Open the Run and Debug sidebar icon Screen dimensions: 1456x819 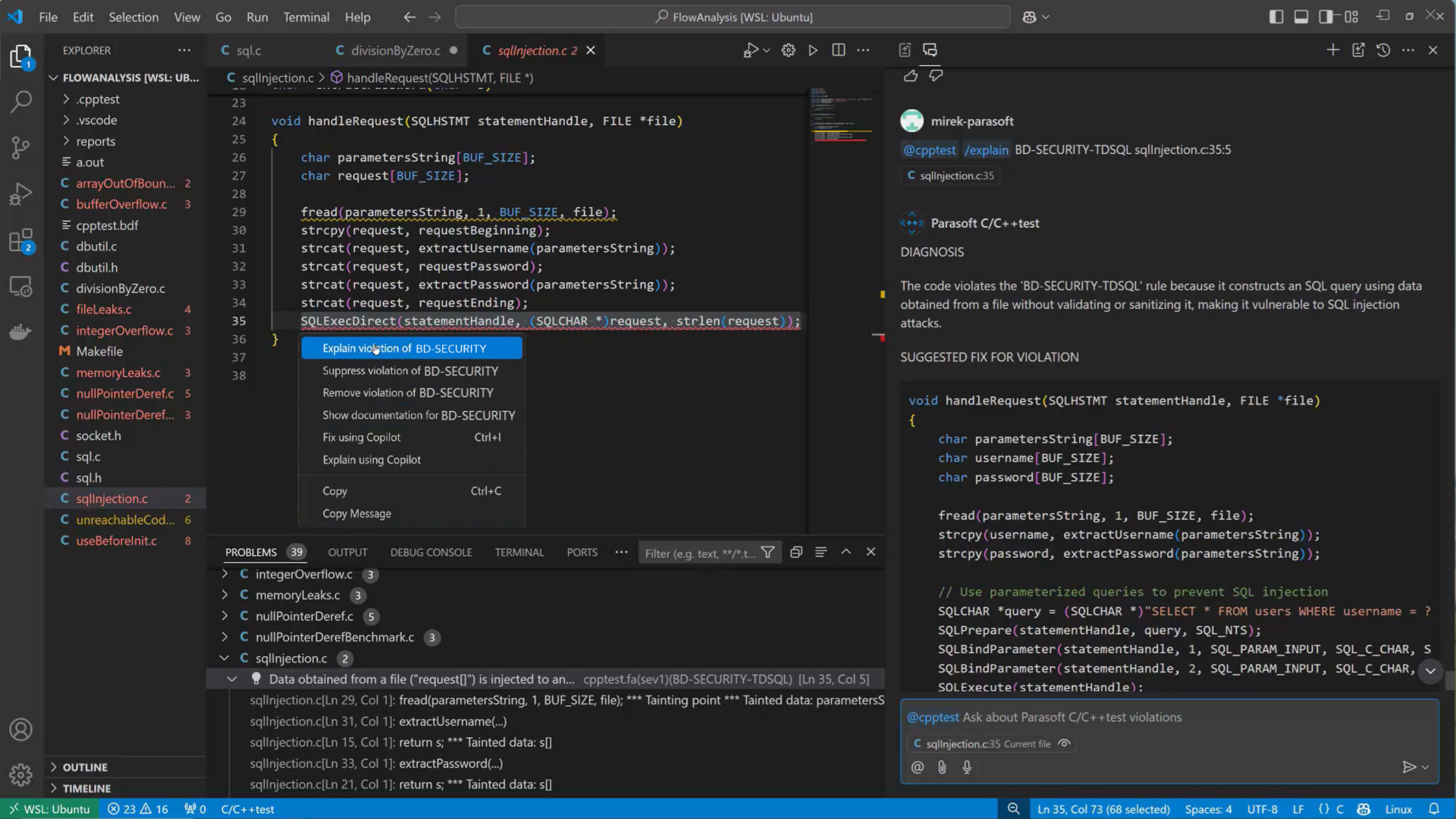20,193
